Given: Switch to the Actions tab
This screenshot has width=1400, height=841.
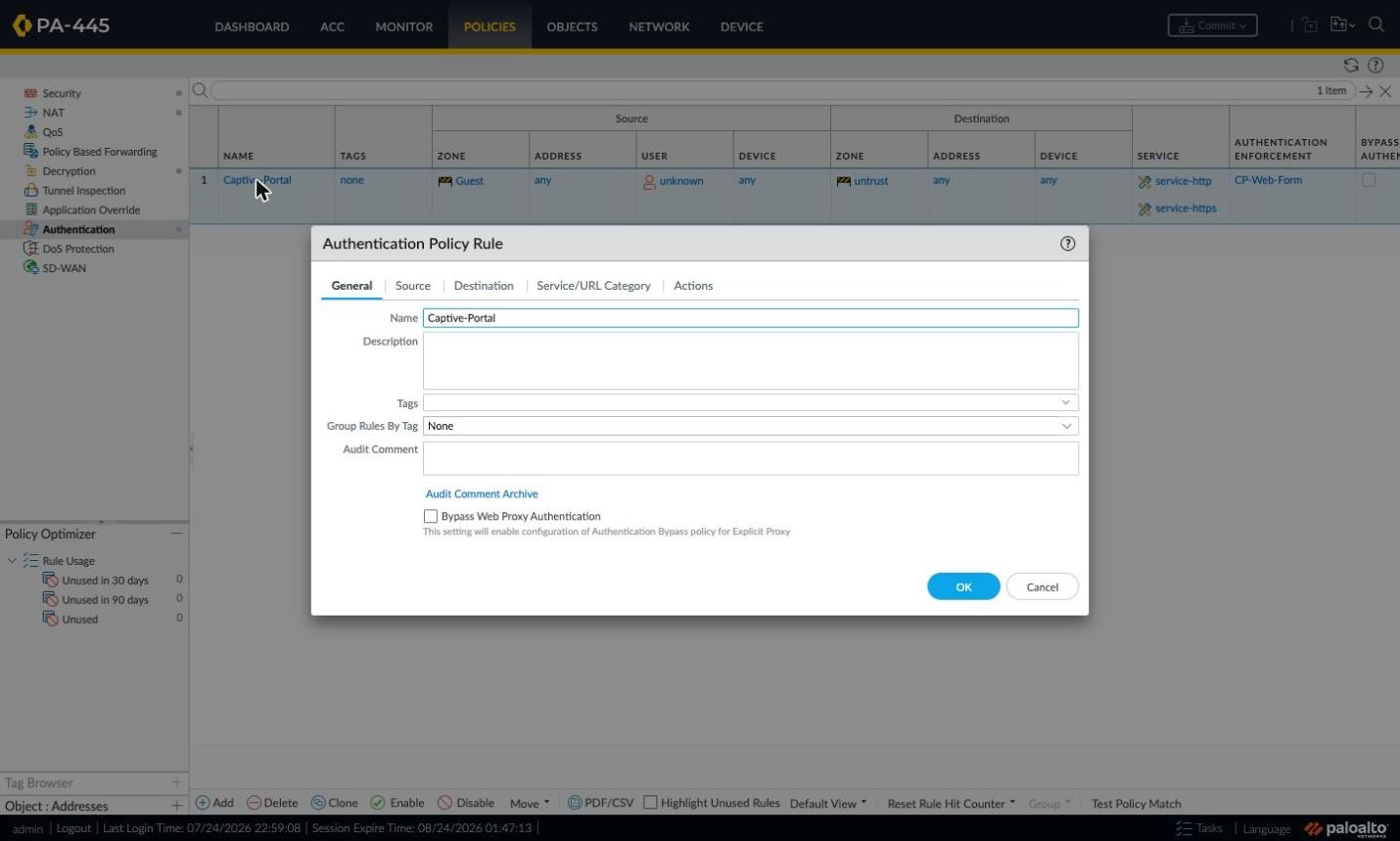Looking at the screenshot, I should pos(693,286).
